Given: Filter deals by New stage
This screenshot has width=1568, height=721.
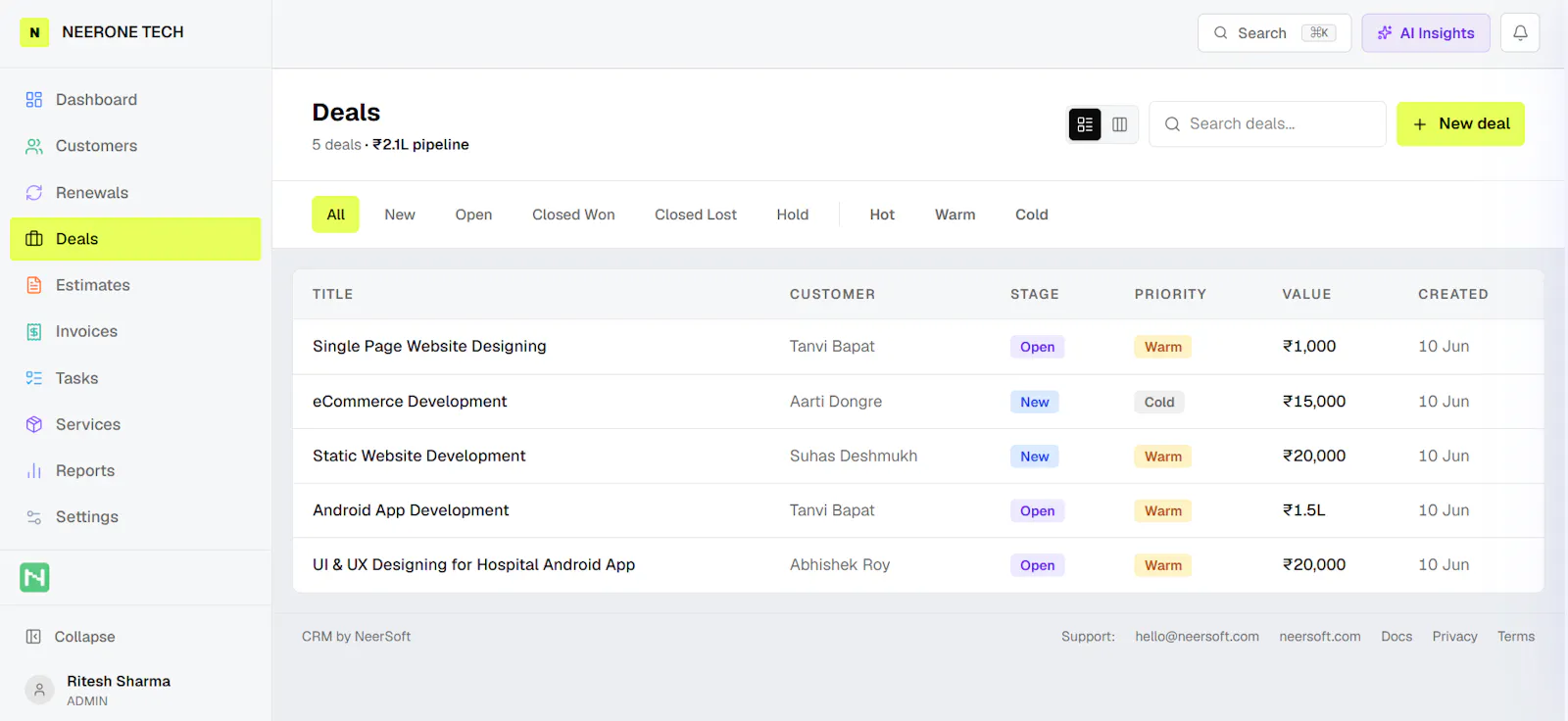Looking at the screenshot, I should pos(400,215).
